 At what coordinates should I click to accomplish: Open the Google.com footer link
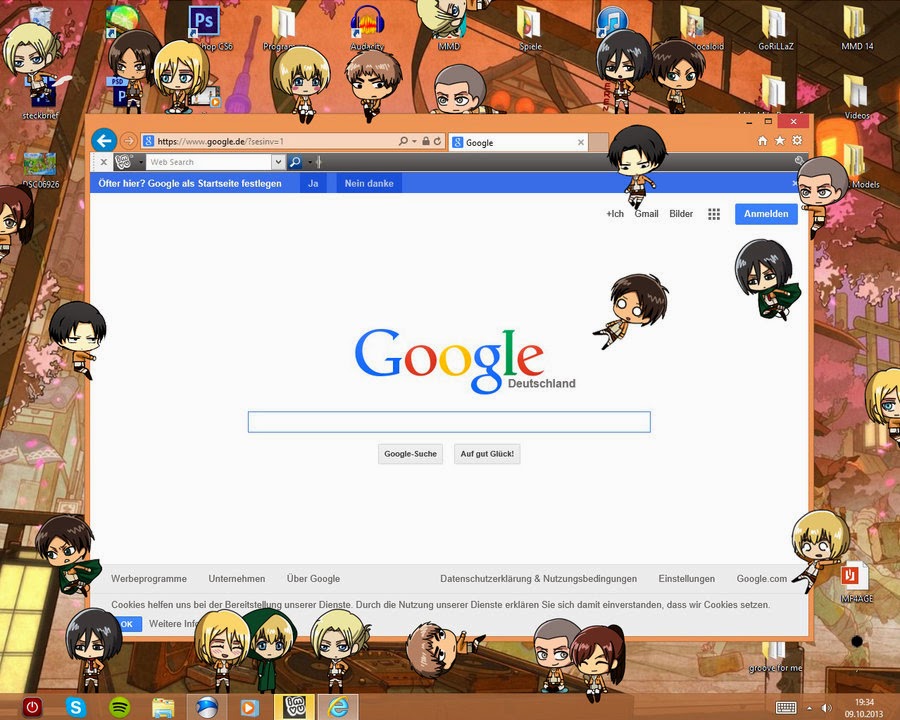click(x=762, y=579)
